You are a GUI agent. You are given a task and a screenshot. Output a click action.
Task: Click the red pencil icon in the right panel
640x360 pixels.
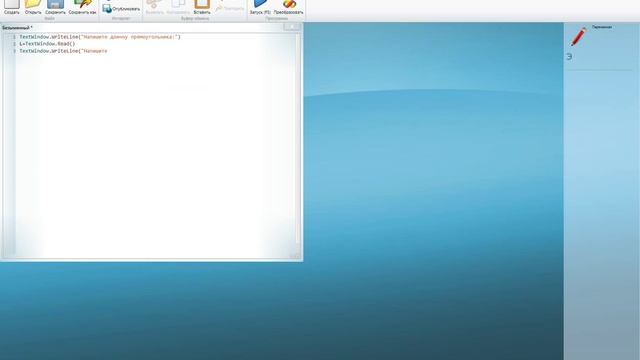(x=578, y=36)
